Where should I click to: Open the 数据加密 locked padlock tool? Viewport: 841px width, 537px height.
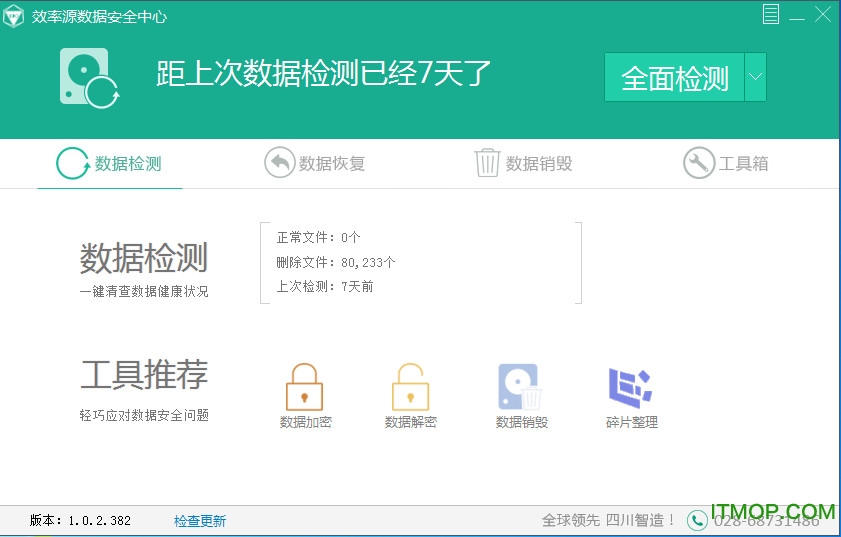304,387
